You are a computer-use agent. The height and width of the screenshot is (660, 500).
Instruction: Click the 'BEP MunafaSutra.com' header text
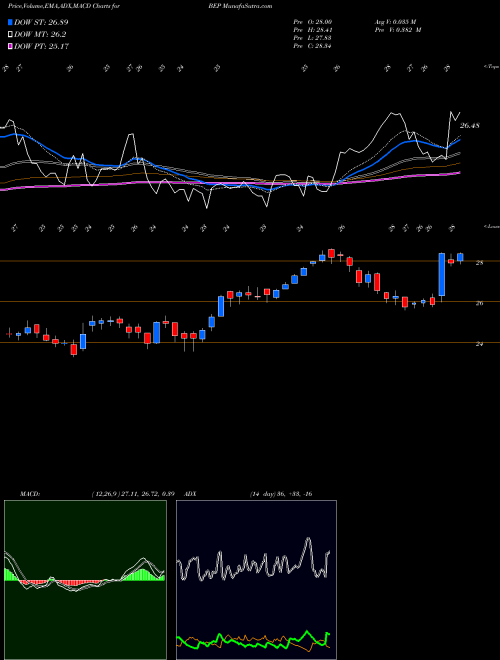pyautogui.click(x=240, y=6)
